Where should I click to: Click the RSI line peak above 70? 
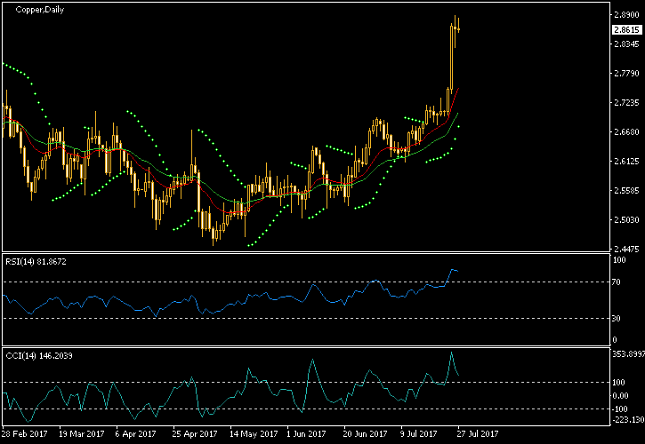tap(452, 270)
